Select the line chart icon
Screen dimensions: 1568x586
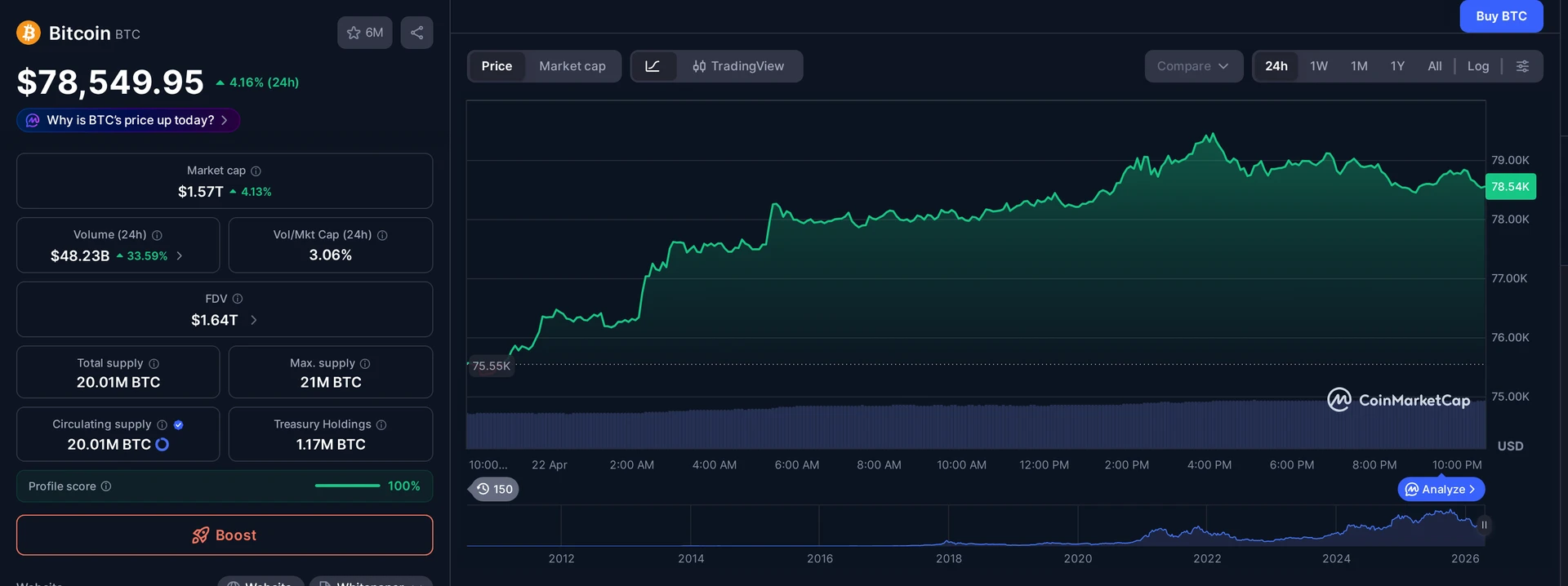(x=653, y=66)
